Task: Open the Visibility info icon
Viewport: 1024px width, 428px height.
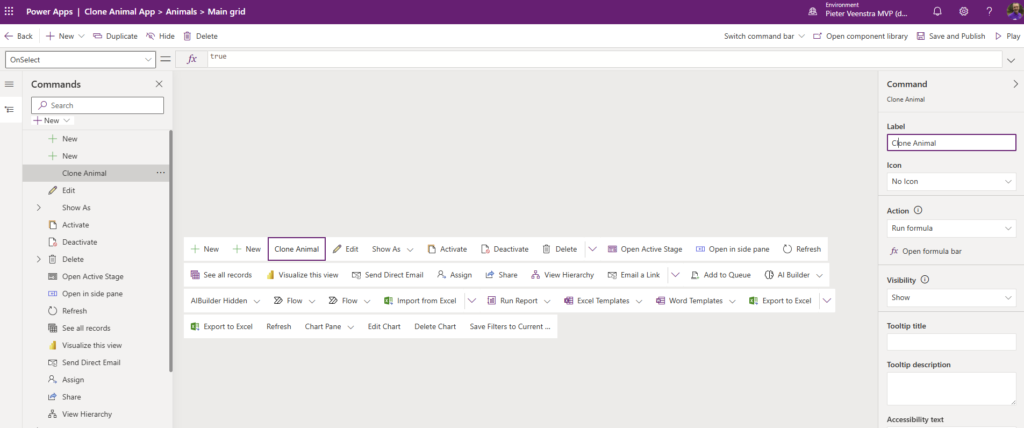Action: coord(925,279)
